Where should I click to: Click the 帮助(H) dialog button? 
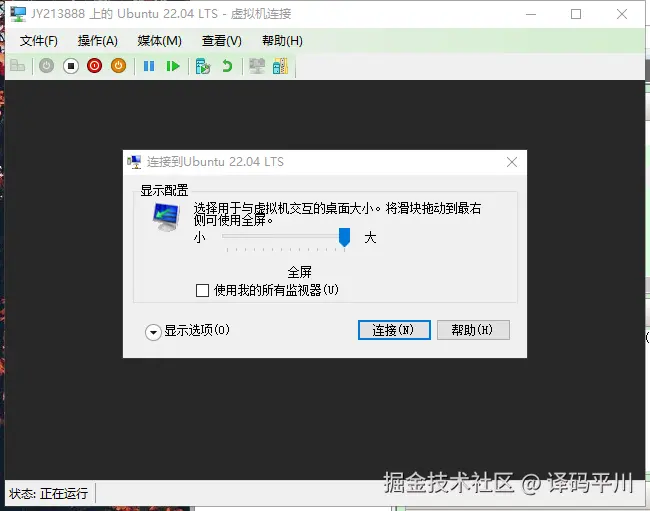click(473, 330)
